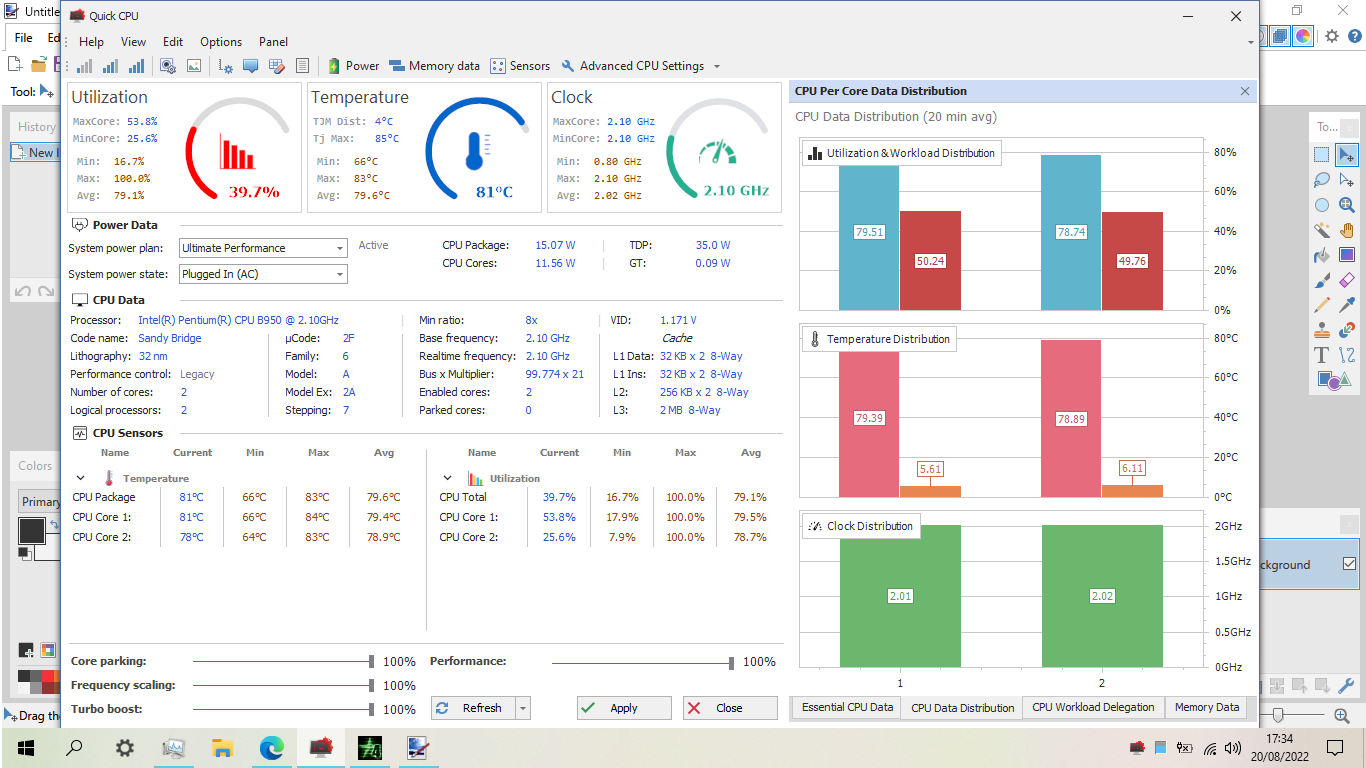The width and height of the screenshot is (1366, 768).
Task: Open the View menu
Action: 133,42
